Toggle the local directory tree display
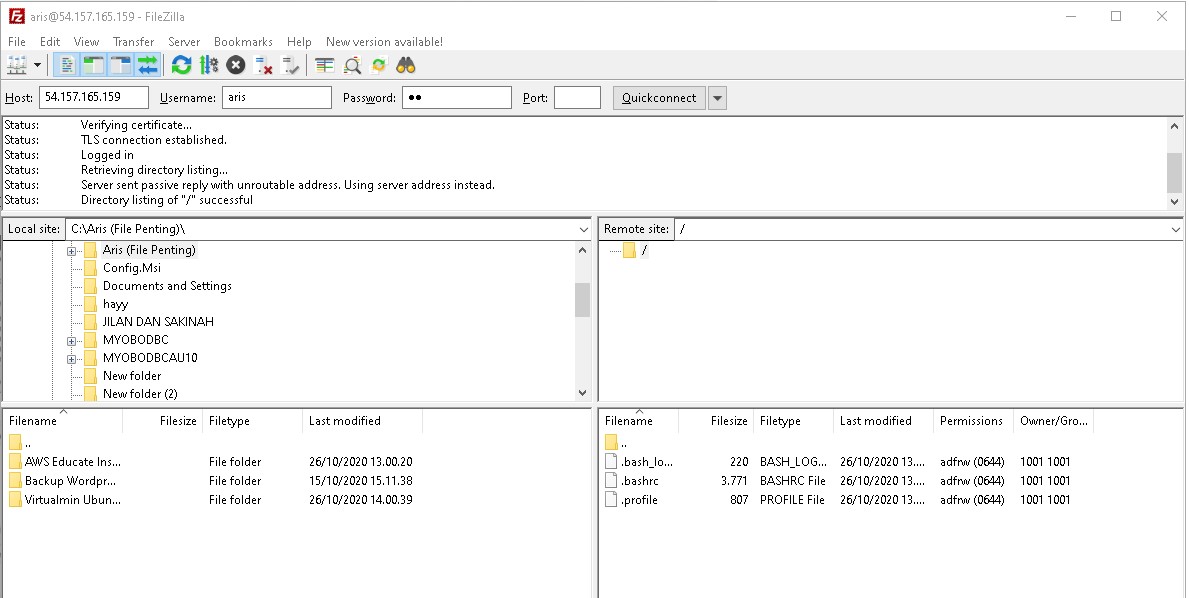The width and height of the screenshot is (1189, 598). click(93, 66)
